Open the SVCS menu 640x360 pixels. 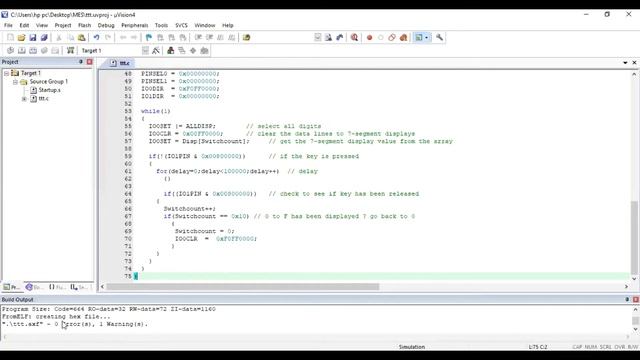pyautogui.click(x=182, y=25)
